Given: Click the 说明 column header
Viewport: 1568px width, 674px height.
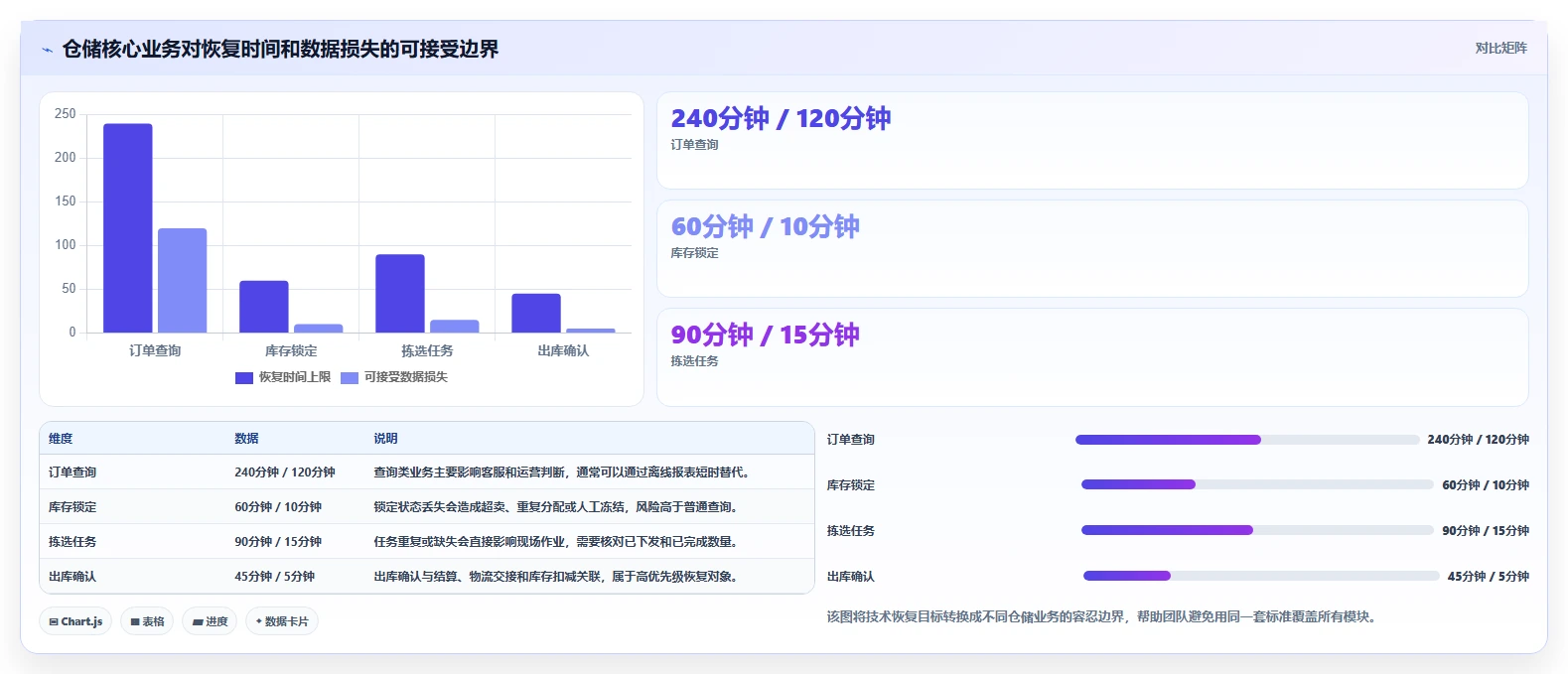Looking at the screenshot, I should tap(385, 439).
